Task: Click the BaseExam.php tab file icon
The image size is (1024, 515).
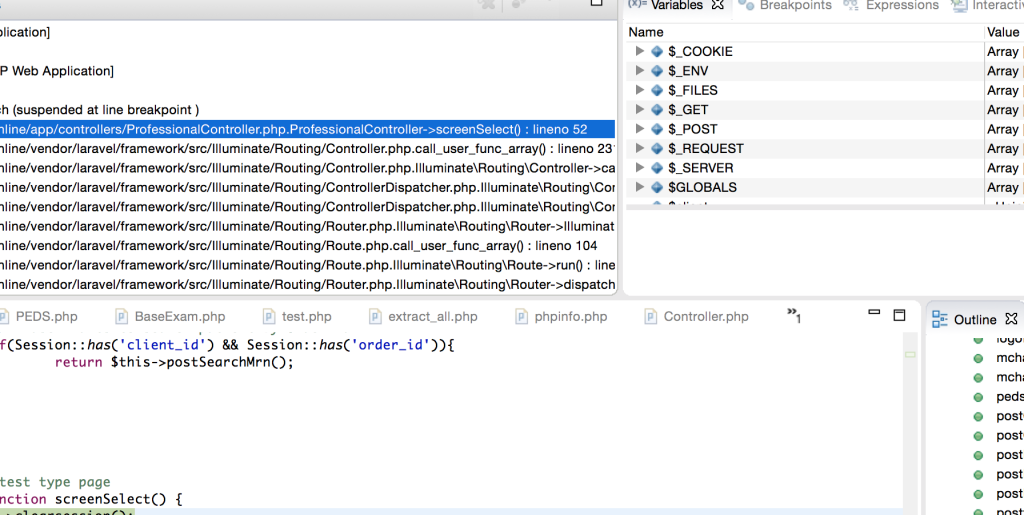Action: (x=122, y=317)
